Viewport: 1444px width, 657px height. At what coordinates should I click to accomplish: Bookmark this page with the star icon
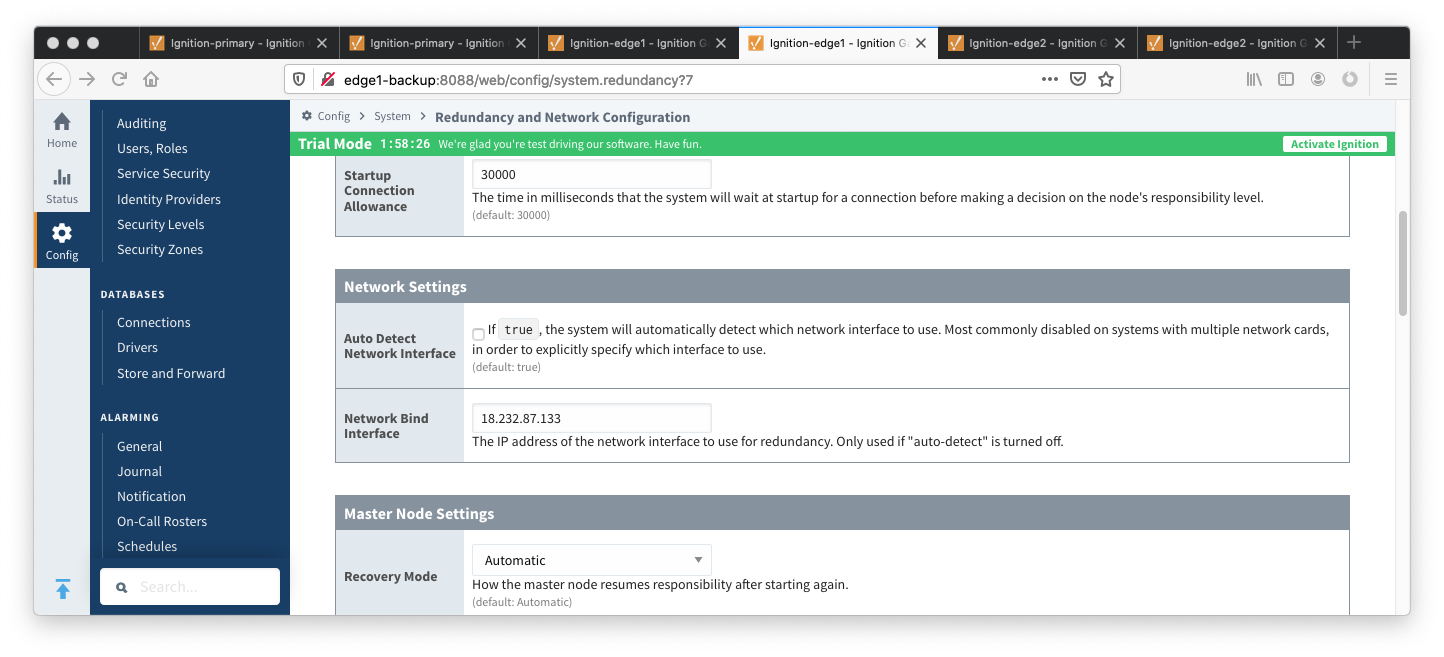pyautogui.click(x=1106, y=79)
